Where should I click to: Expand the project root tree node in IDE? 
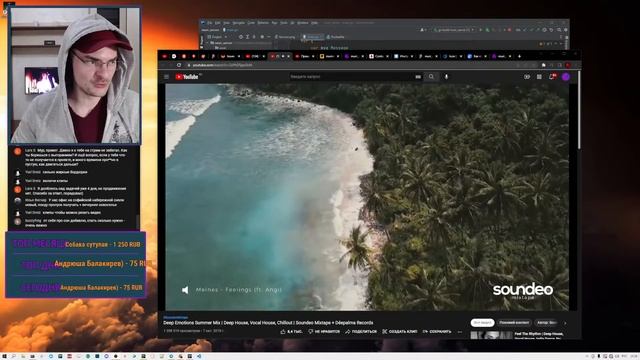208,42
